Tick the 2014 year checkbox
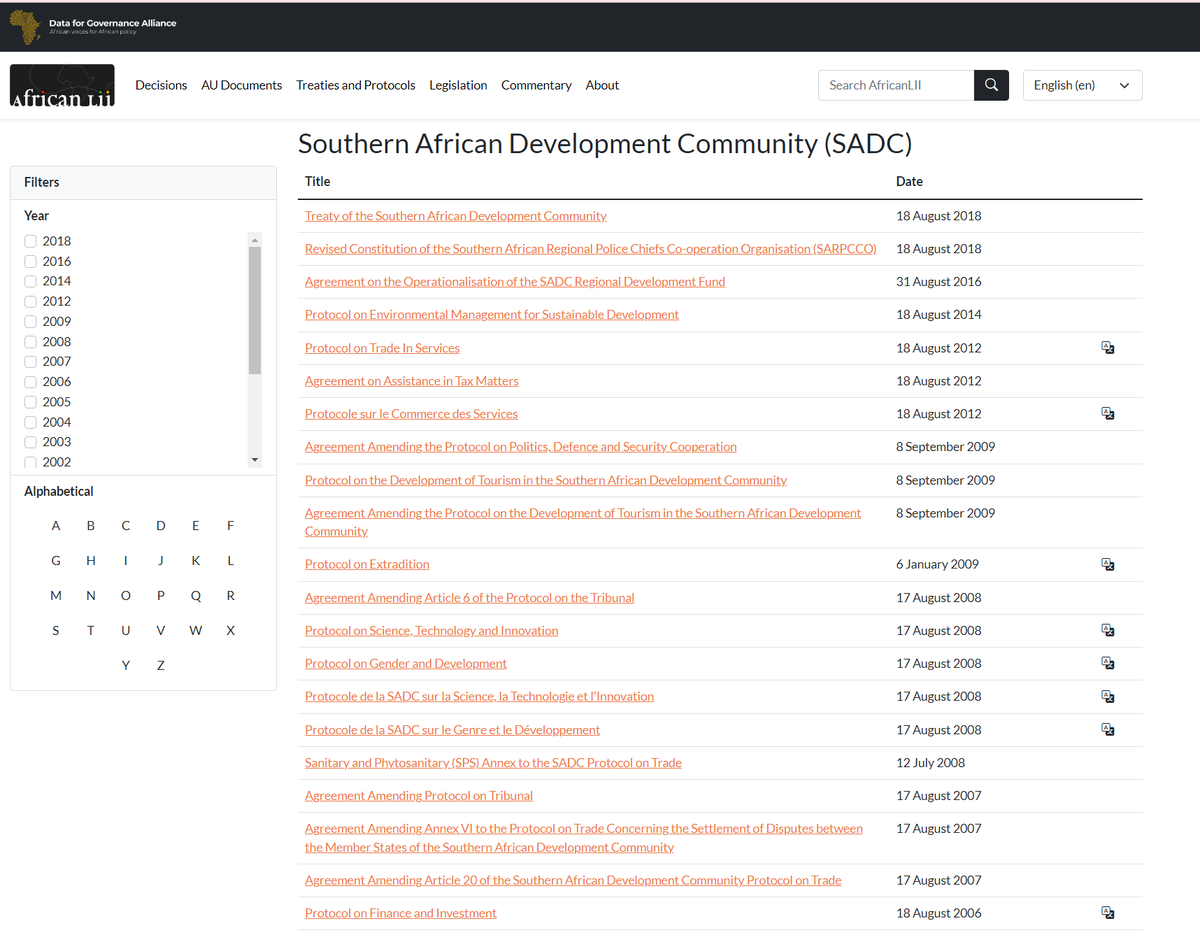 (x=31, y=281)
